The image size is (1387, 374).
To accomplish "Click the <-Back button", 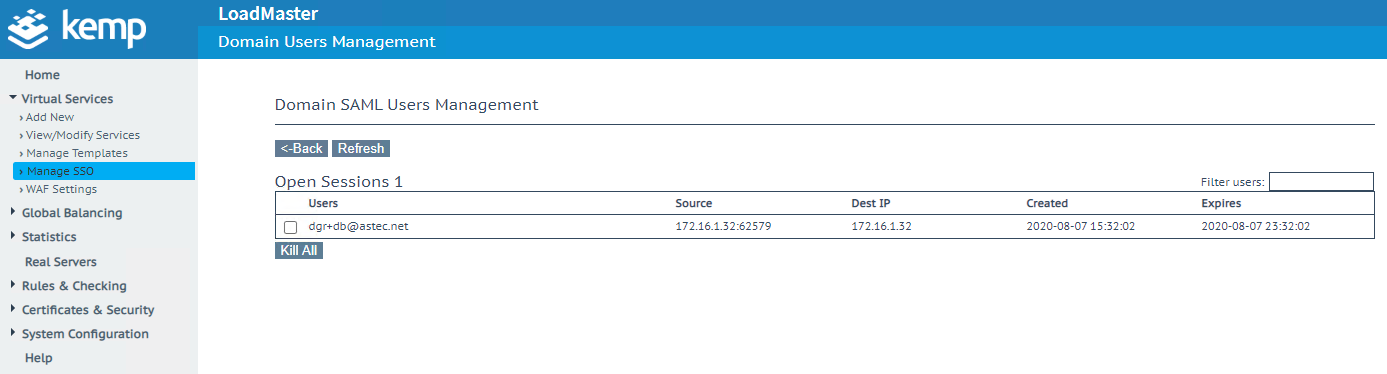I will [301, 148].
